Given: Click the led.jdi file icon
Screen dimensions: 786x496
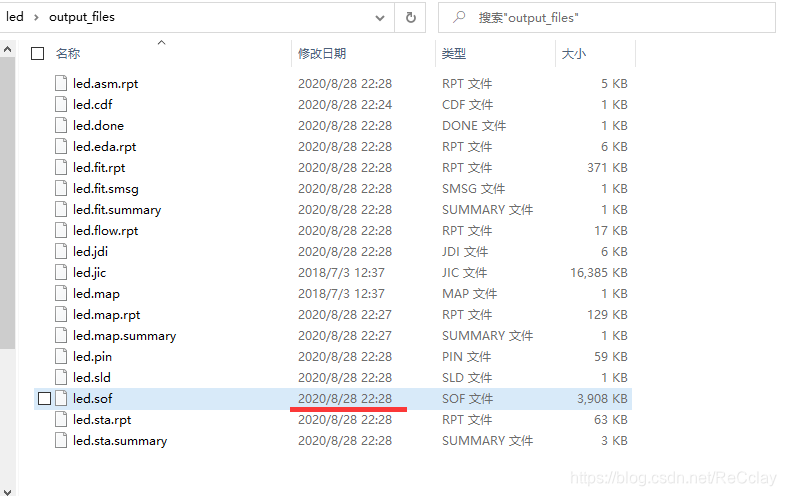Looking at the screenshot, I should point(61,251).
